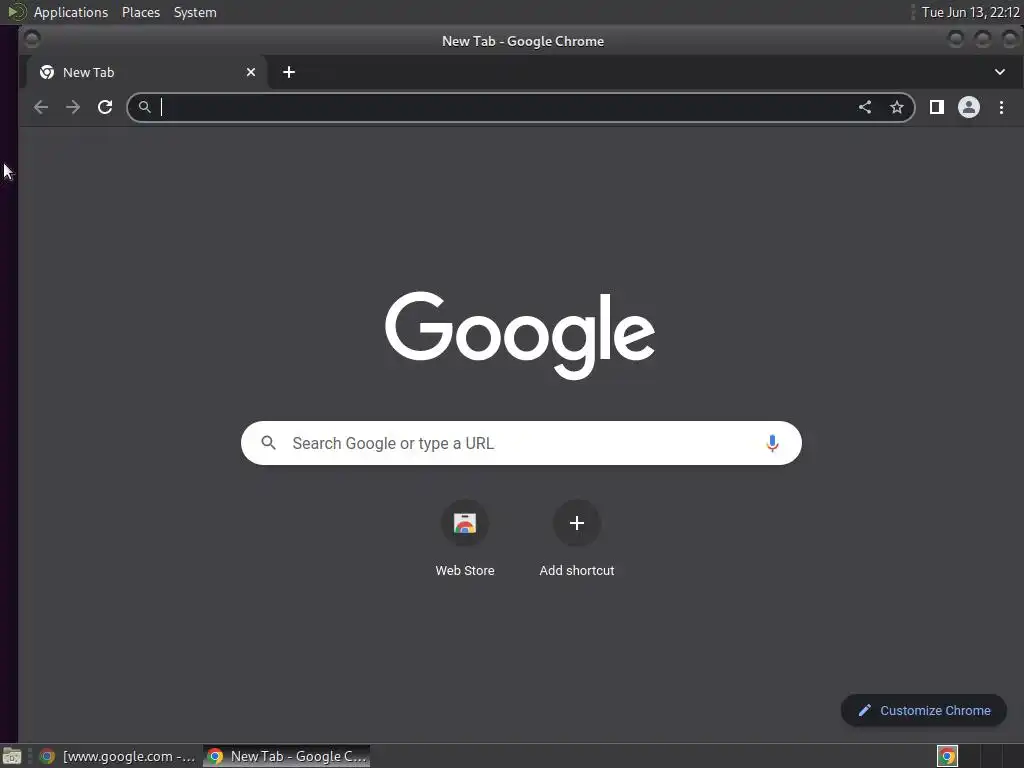Viewport: 1024px width, 768px height.
Task: Start voice search with microphone icon
Action: [772, 443]
